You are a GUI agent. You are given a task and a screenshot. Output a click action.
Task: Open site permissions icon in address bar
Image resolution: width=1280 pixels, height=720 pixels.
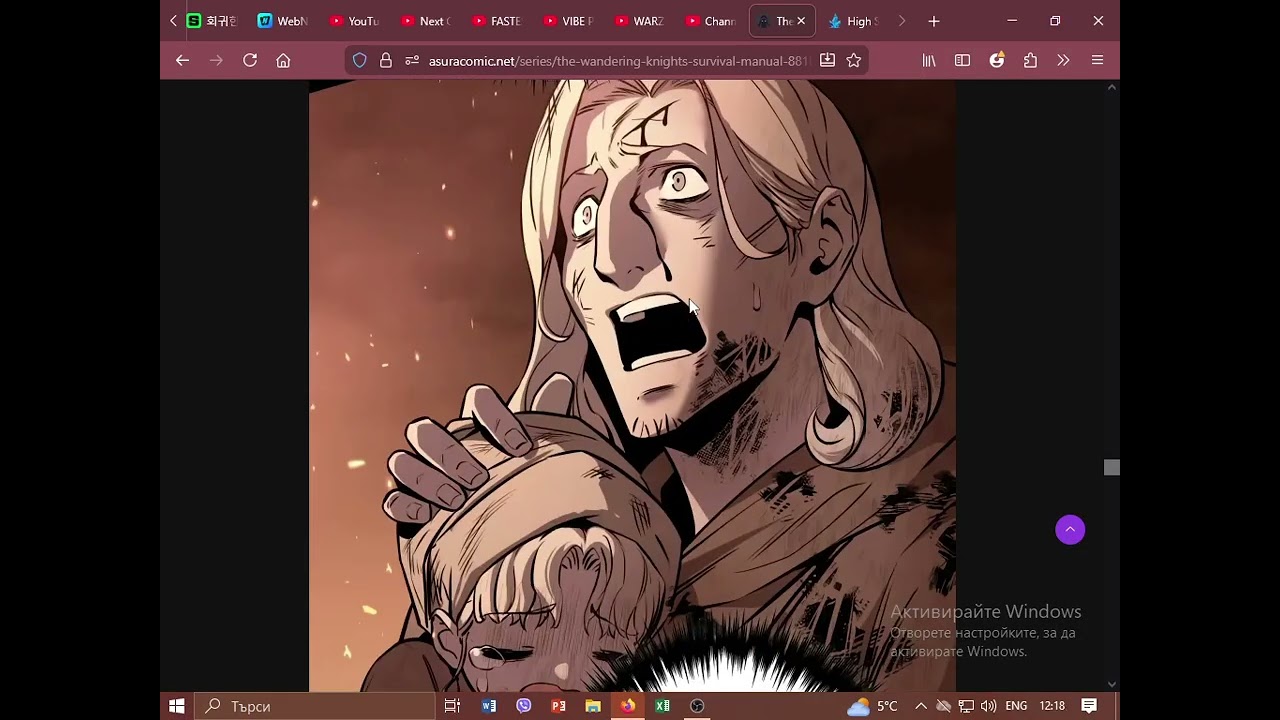click(412, 60)
